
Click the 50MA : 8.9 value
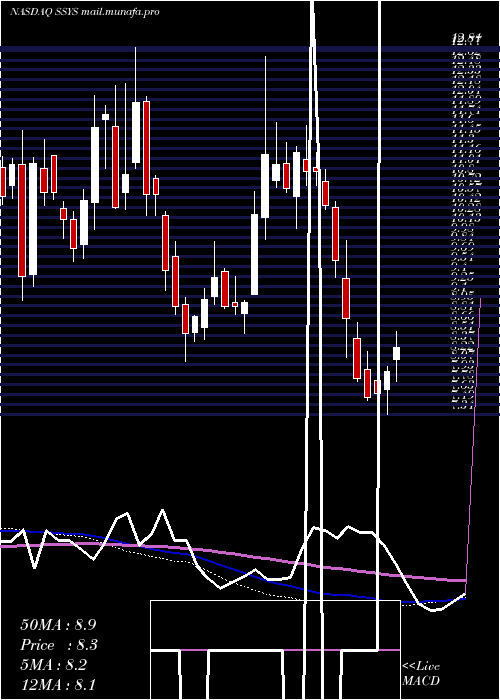tap(58, 625)
